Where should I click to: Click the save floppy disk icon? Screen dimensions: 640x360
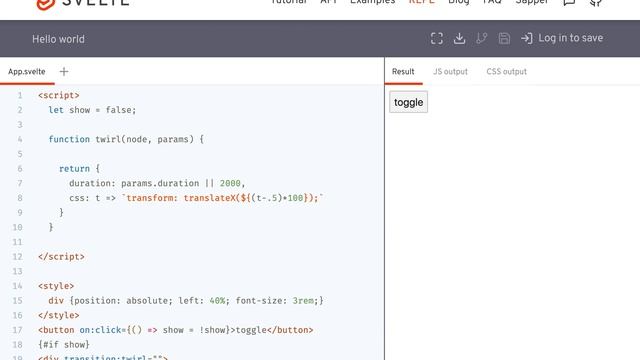coord(504,38)
